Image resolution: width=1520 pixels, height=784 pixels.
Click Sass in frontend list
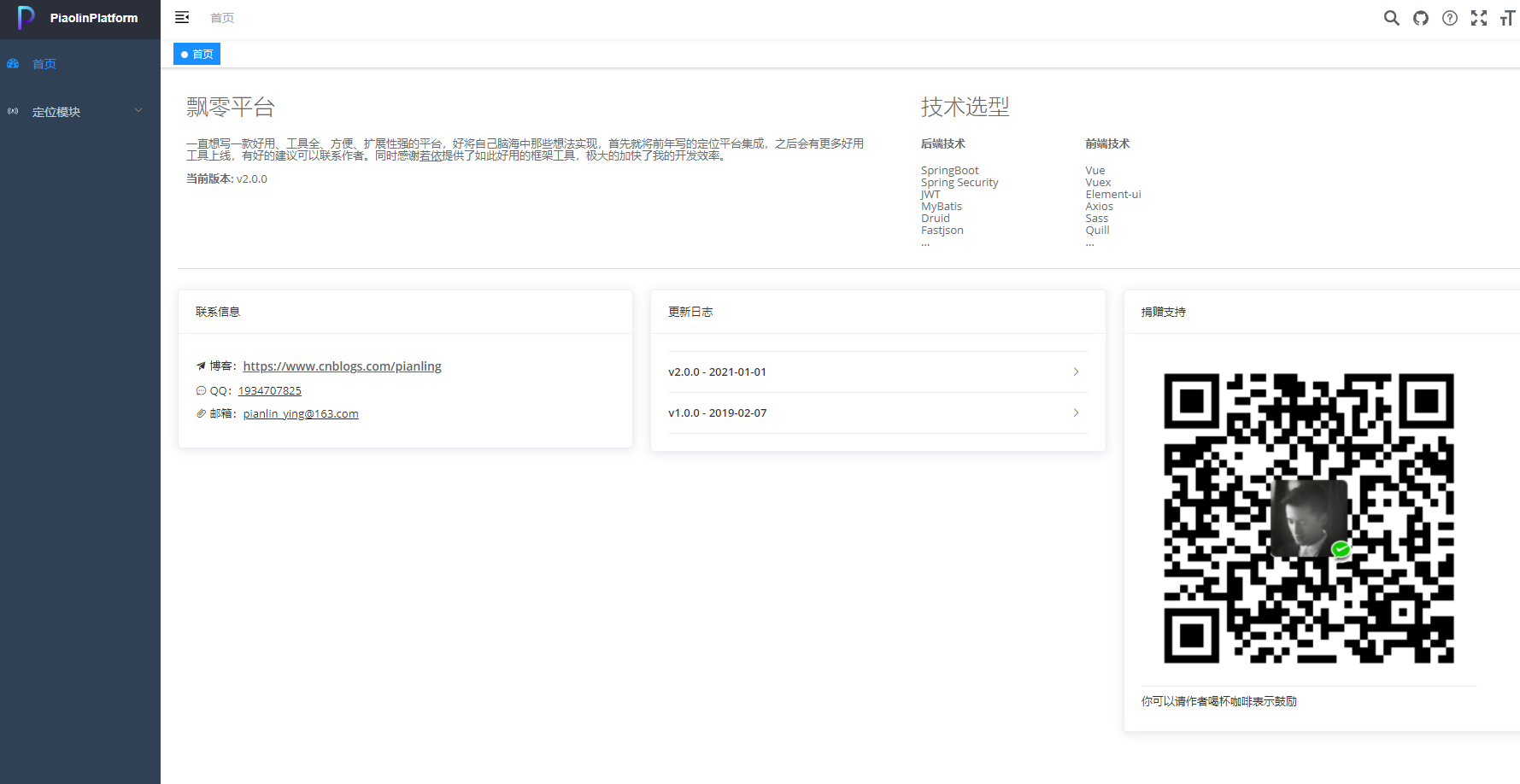tap(1097, 218)
